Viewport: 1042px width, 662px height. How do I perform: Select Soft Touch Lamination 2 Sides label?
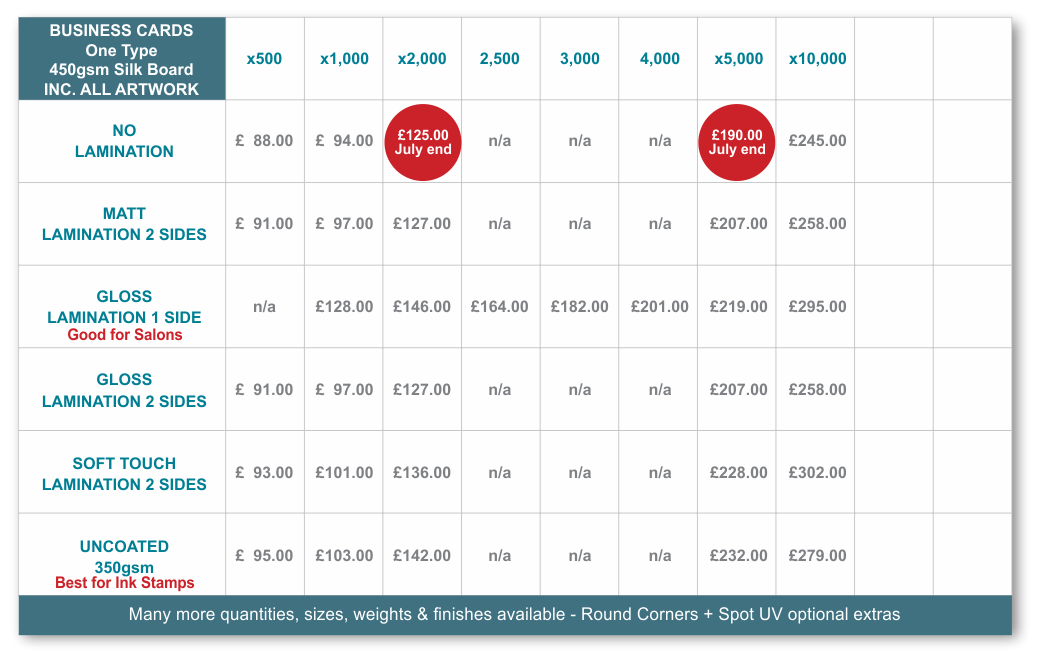pyautogui.click(x=124, y=474)
